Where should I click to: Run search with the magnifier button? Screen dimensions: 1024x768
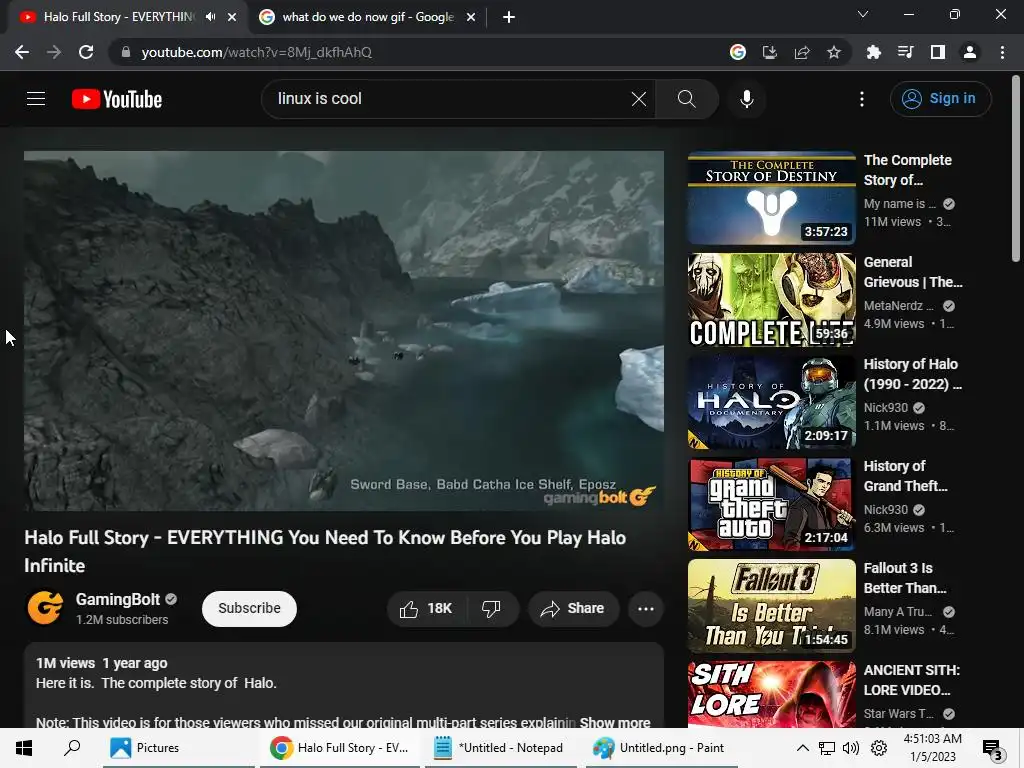[686, 99]
